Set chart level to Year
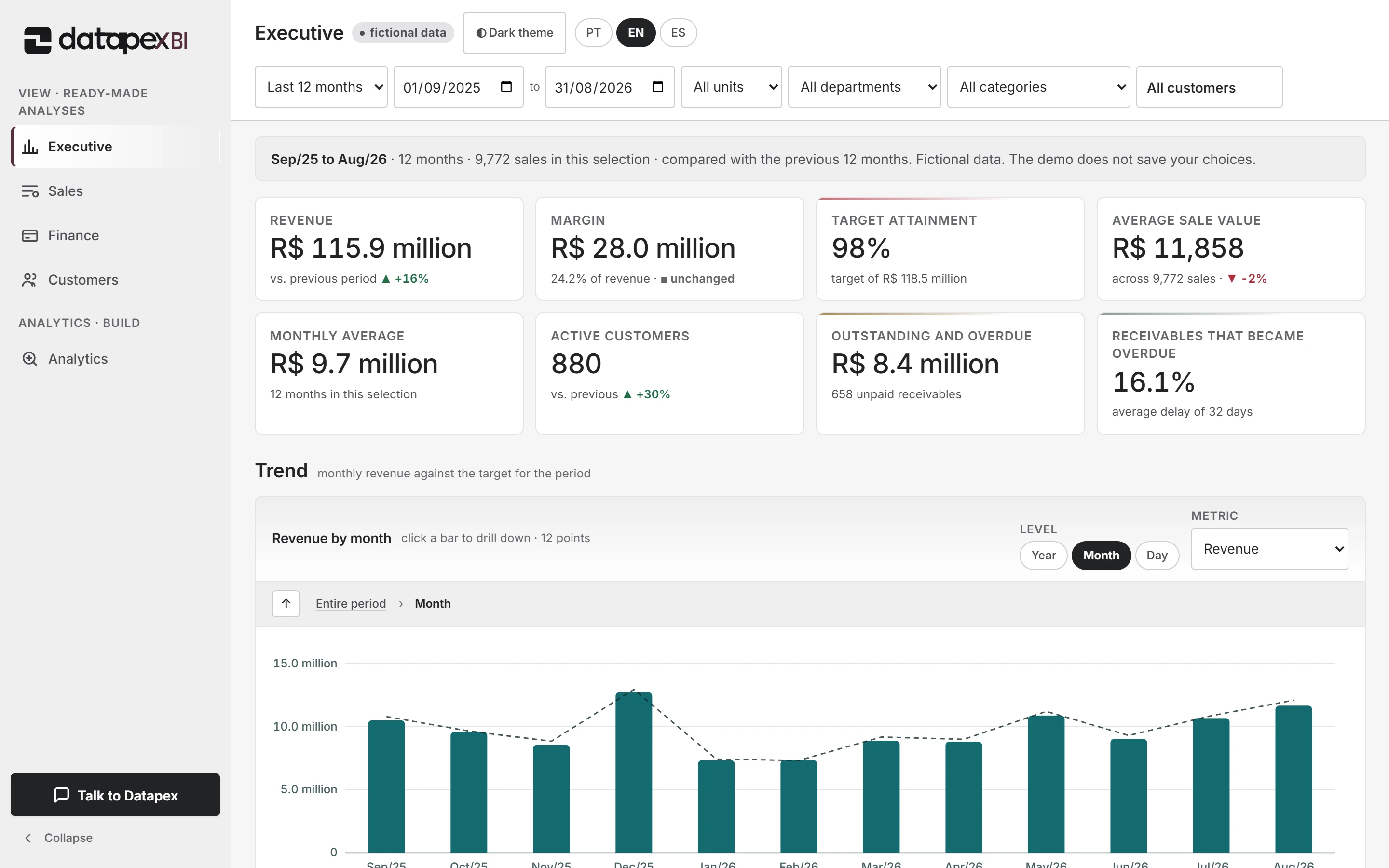This screenshot has height=868, width=1389. tap(1043, 555)
